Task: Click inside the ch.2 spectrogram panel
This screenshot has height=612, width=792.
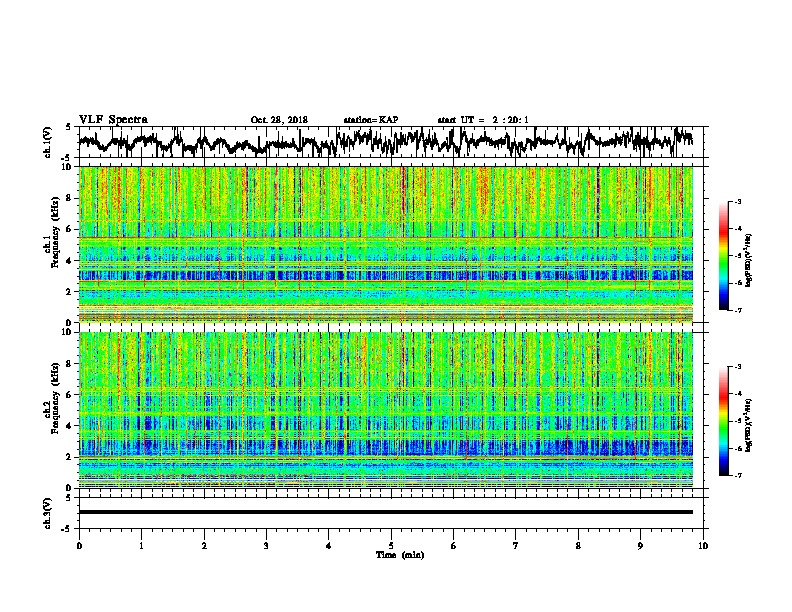Action: [x=386, y=410]
